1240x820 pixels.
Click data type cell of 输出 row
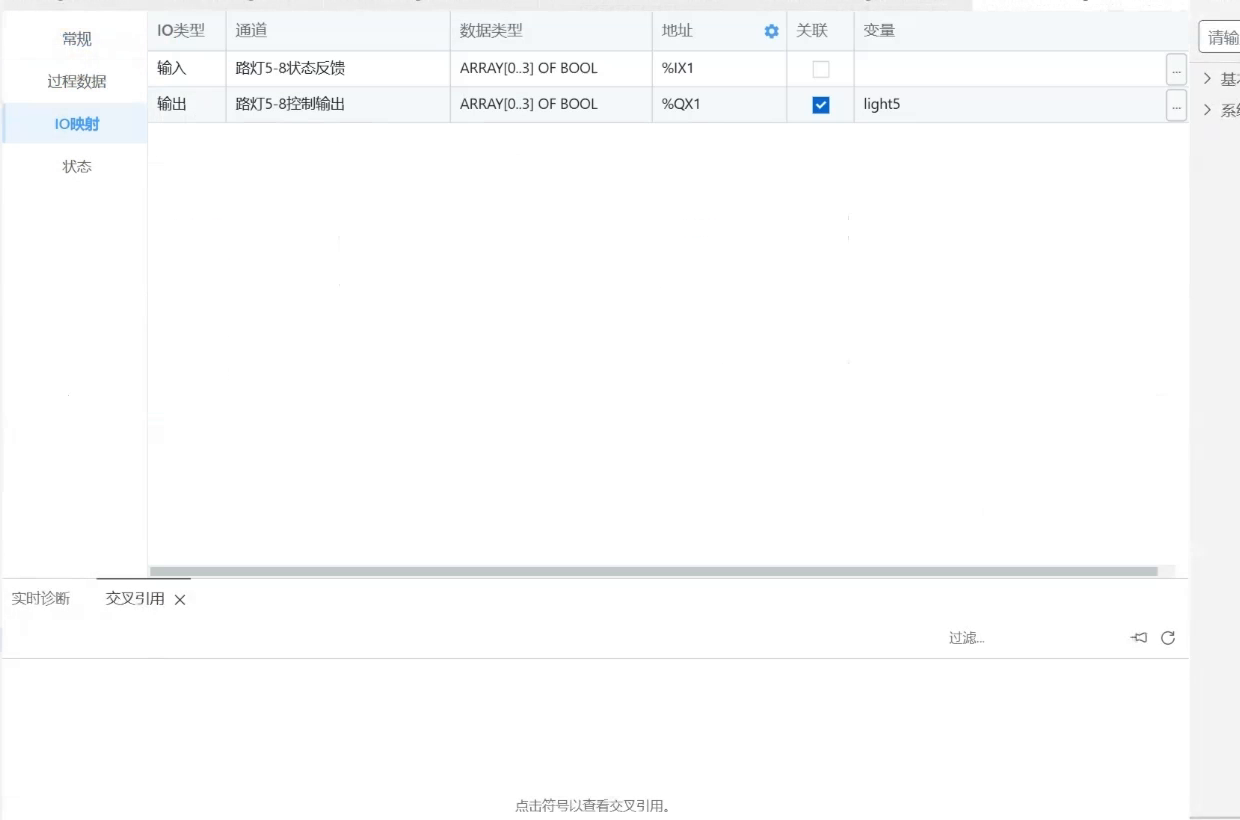[x=551, y=105]
